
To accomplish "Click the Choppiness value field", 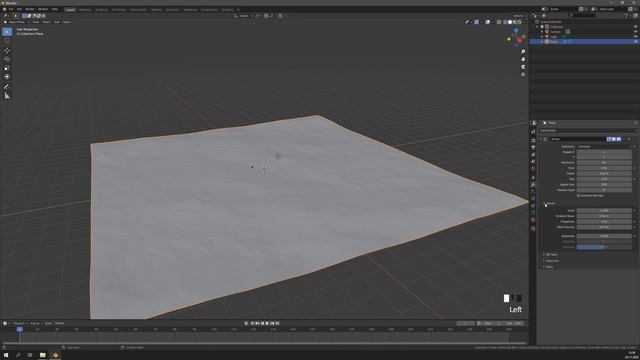I will point(604,222).
